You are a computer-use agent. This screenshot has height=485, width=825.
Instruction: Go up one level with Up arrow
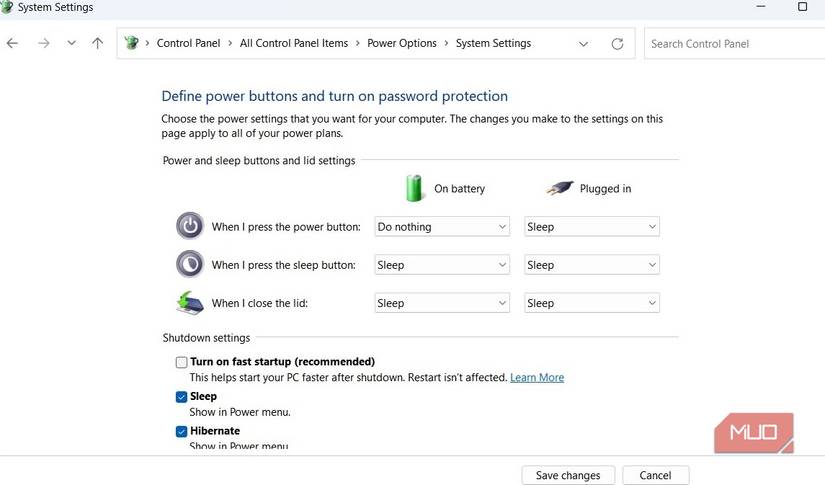(x=97, y=44)
